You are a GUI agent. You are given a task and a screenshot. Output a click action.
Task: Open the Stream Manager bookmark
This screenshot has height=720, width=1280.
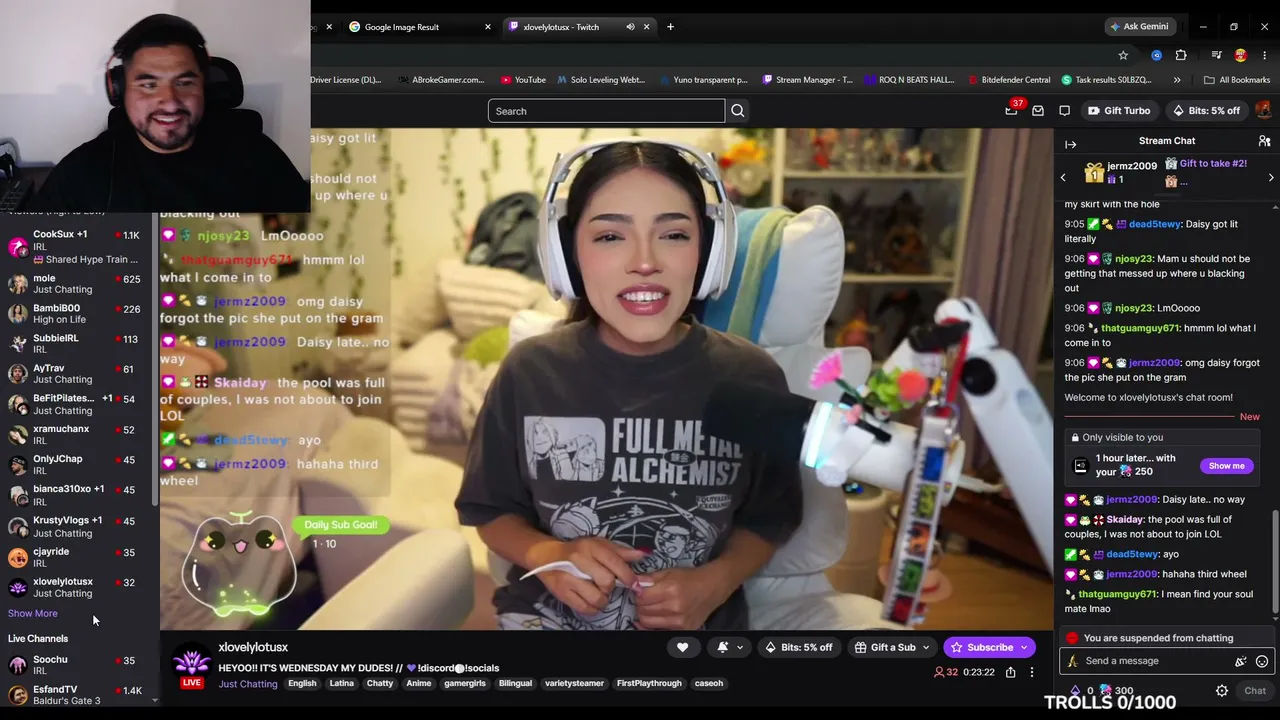(808, 80)
